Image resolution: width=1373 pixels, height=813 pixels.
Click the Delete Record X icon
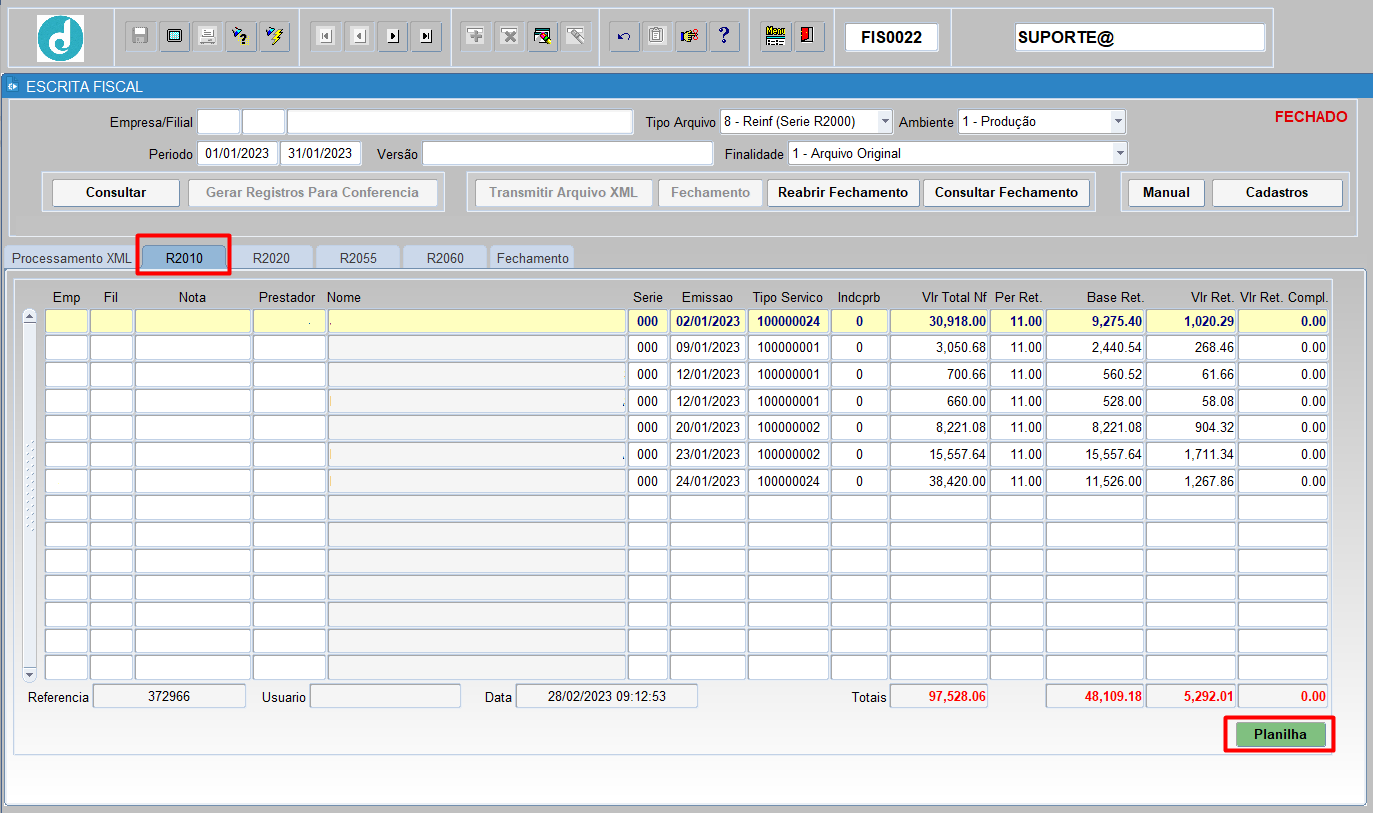pyautogui.click(x=509, y=37)
